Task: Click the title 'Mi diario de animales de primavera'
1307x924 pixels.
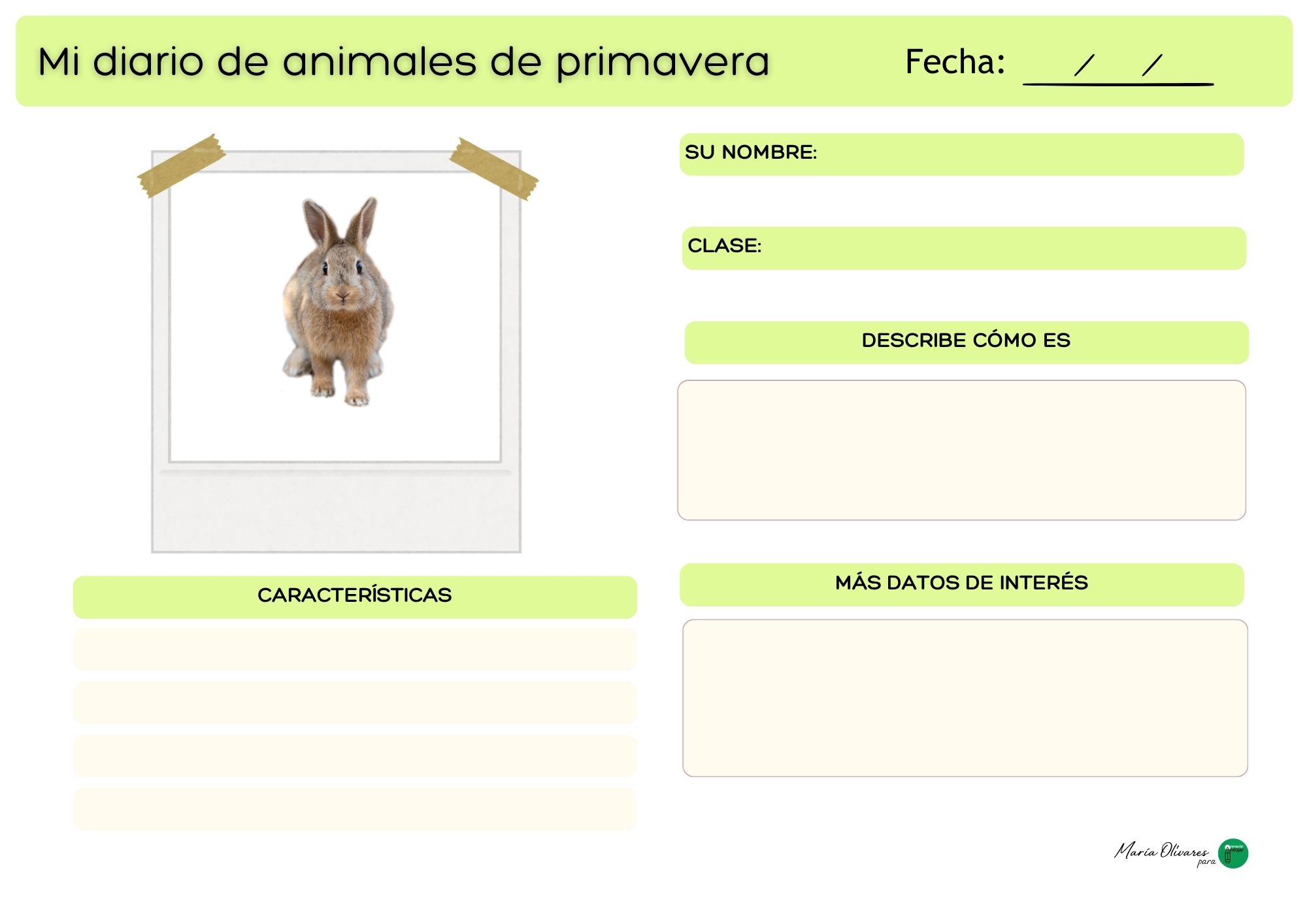Action: (x=403, y=62)
